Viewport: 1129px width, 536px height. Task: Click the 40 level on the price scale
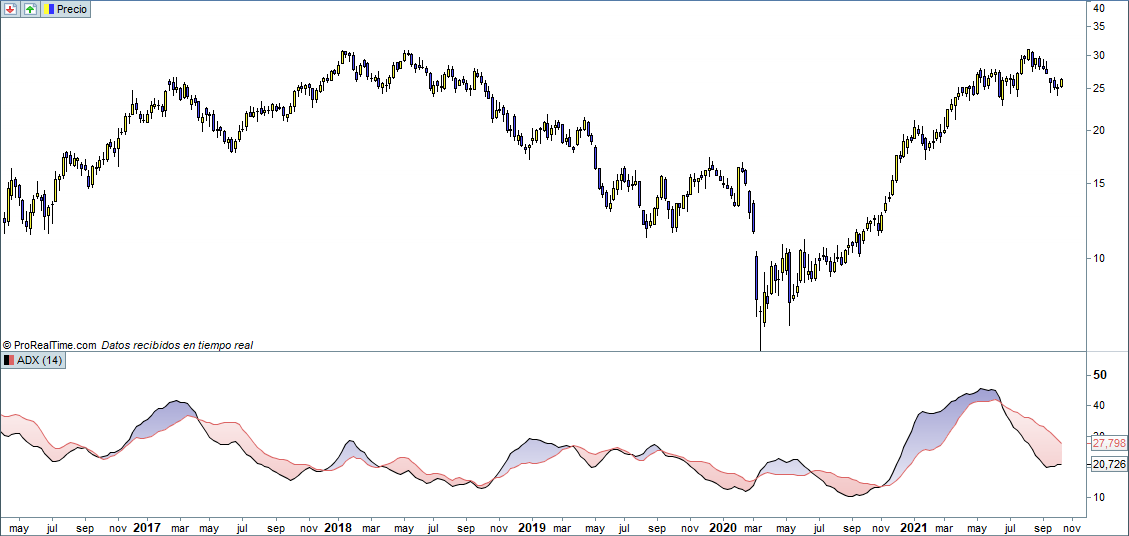(1098, 8)
